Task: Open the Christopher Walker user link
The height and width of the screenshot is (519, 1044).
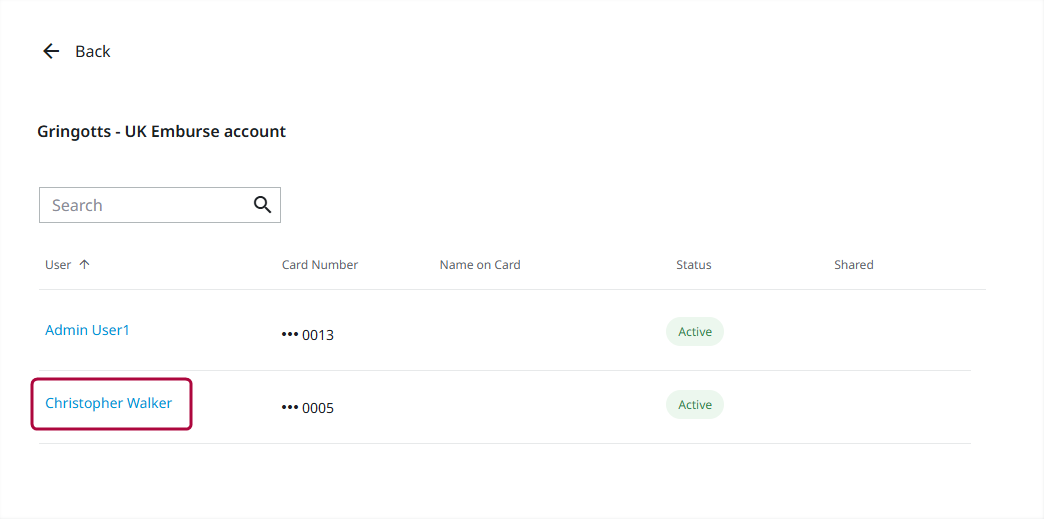Action: coord(108,403)
